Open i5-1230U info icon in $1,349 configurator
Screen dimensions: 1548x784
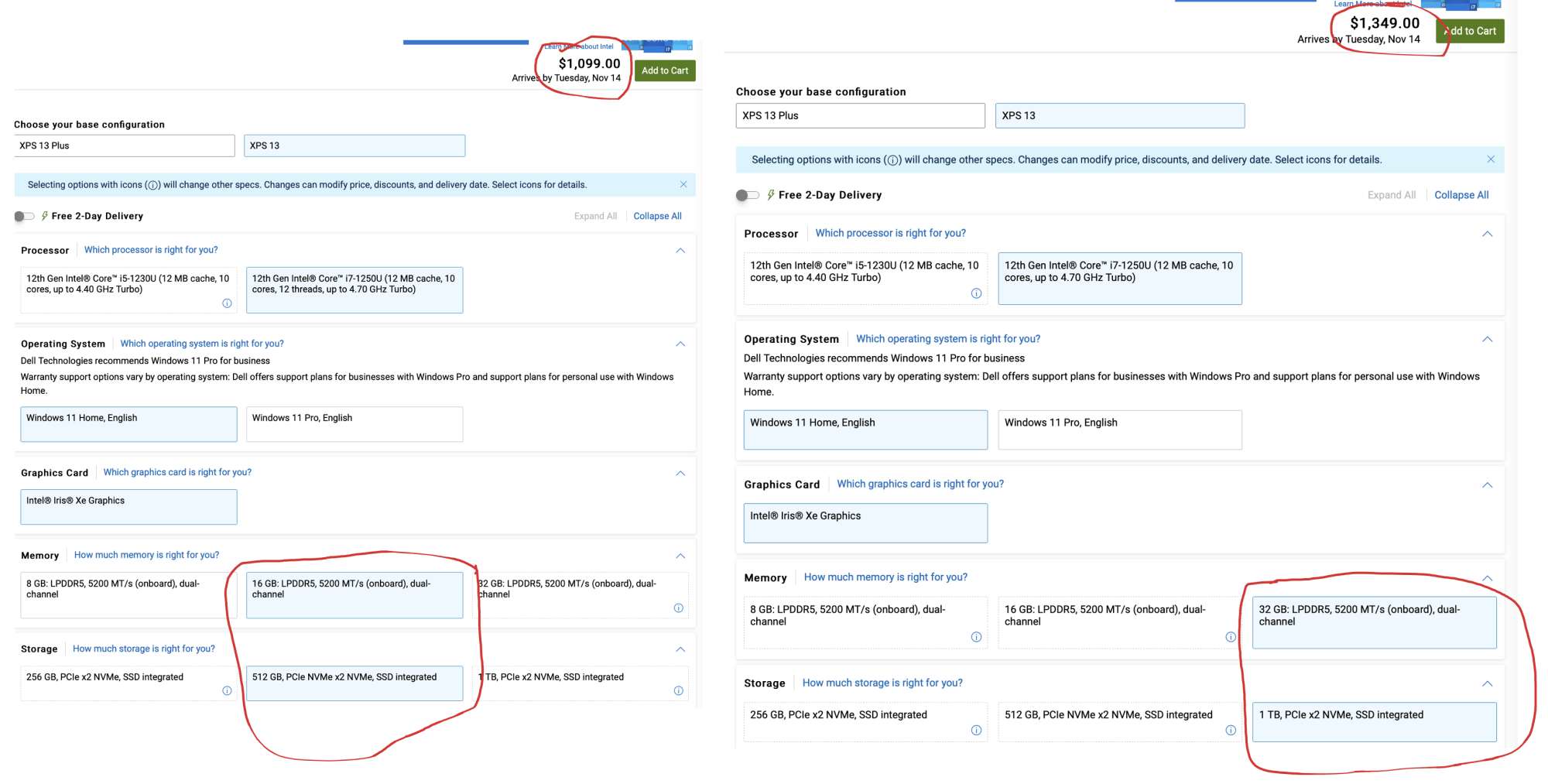(x=976, y=293)
